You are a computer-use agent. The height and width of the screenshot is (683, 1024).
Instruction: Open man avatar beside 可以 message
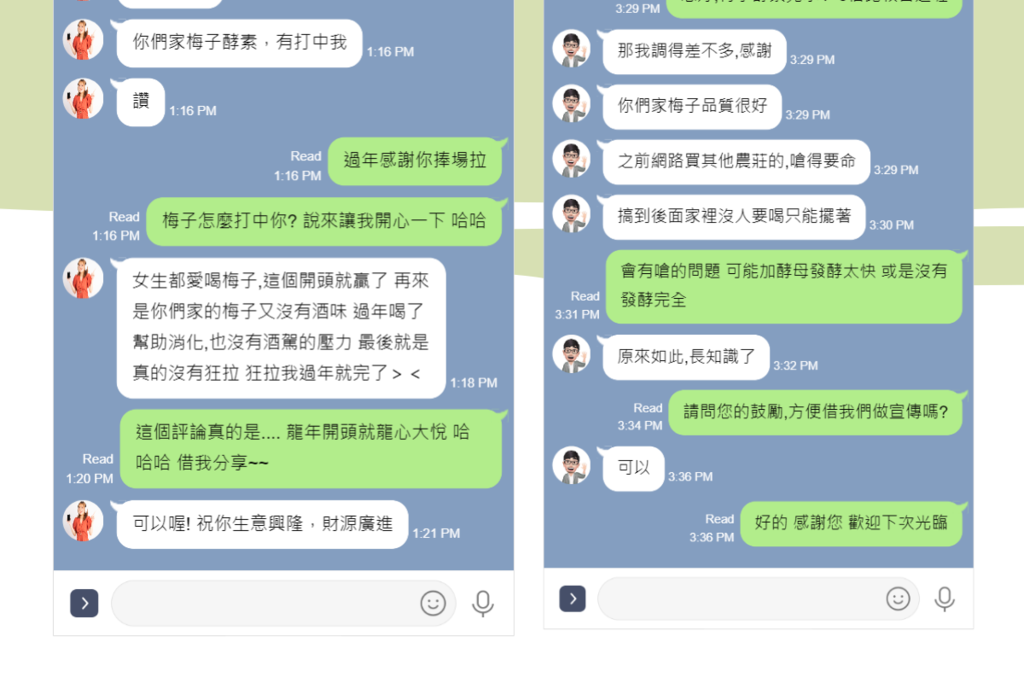click(571, 466)
